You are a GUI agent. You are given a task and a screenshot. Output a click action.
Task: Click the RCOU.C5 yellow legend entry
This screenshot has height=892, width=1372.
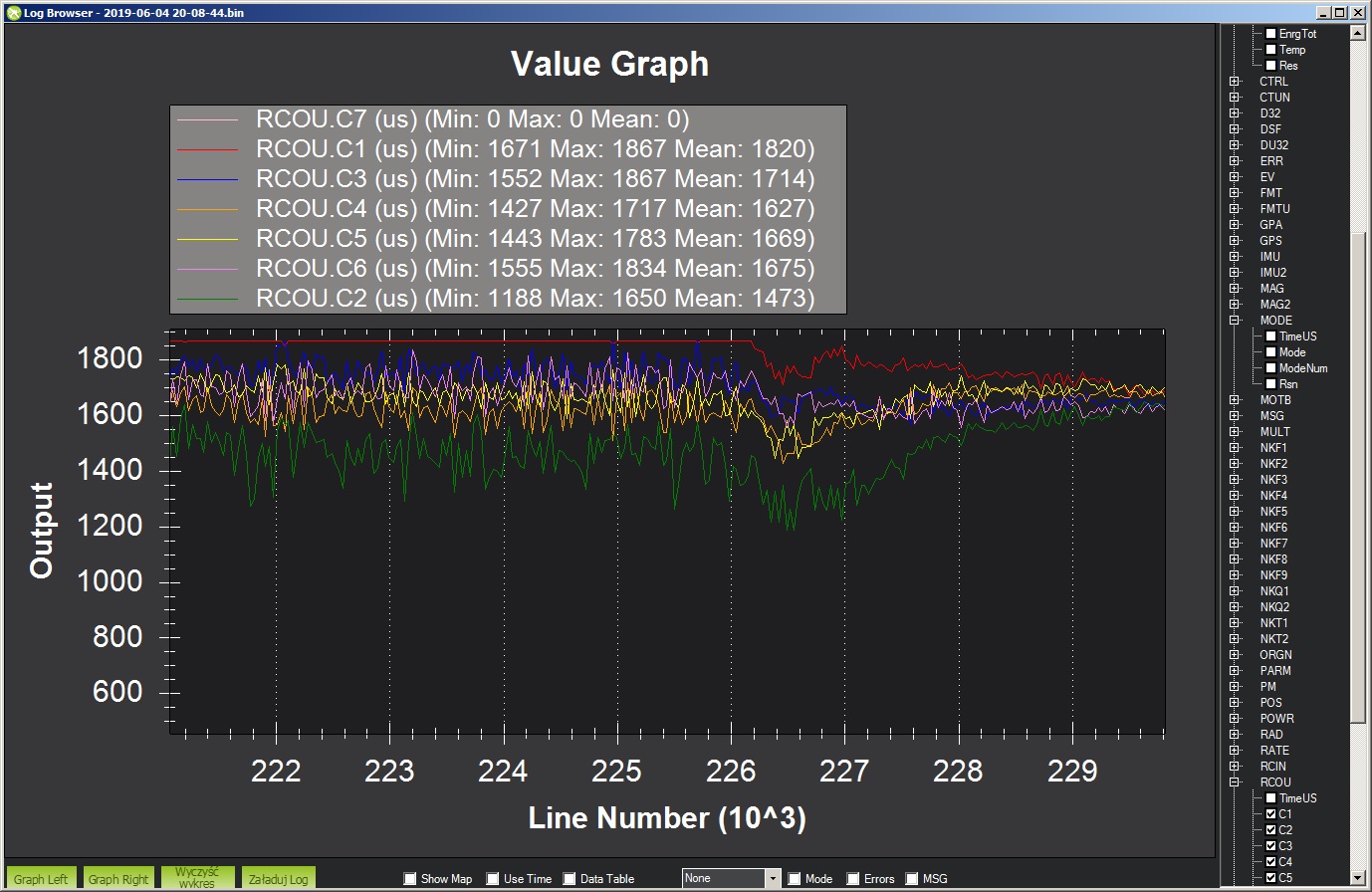(496, 239)
